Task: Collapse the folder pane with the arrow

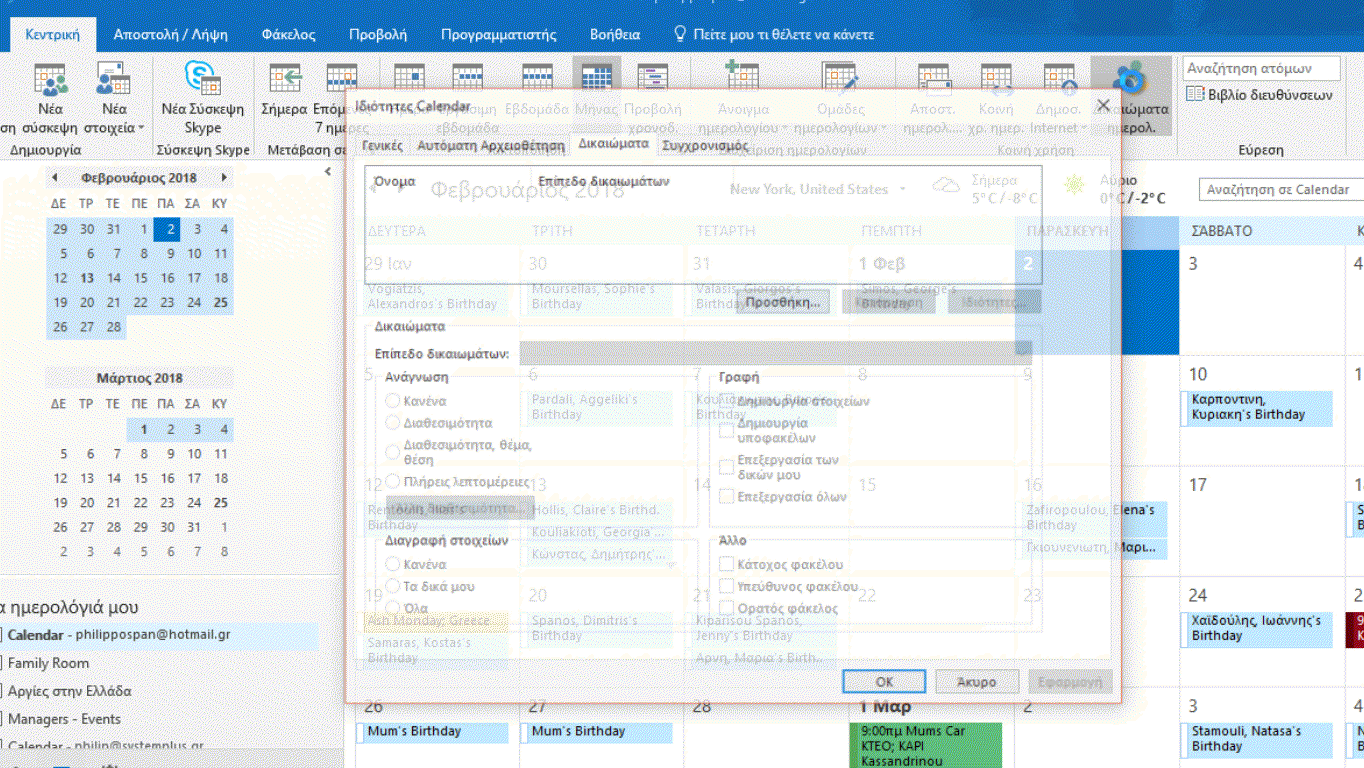Action: [328, 173]
